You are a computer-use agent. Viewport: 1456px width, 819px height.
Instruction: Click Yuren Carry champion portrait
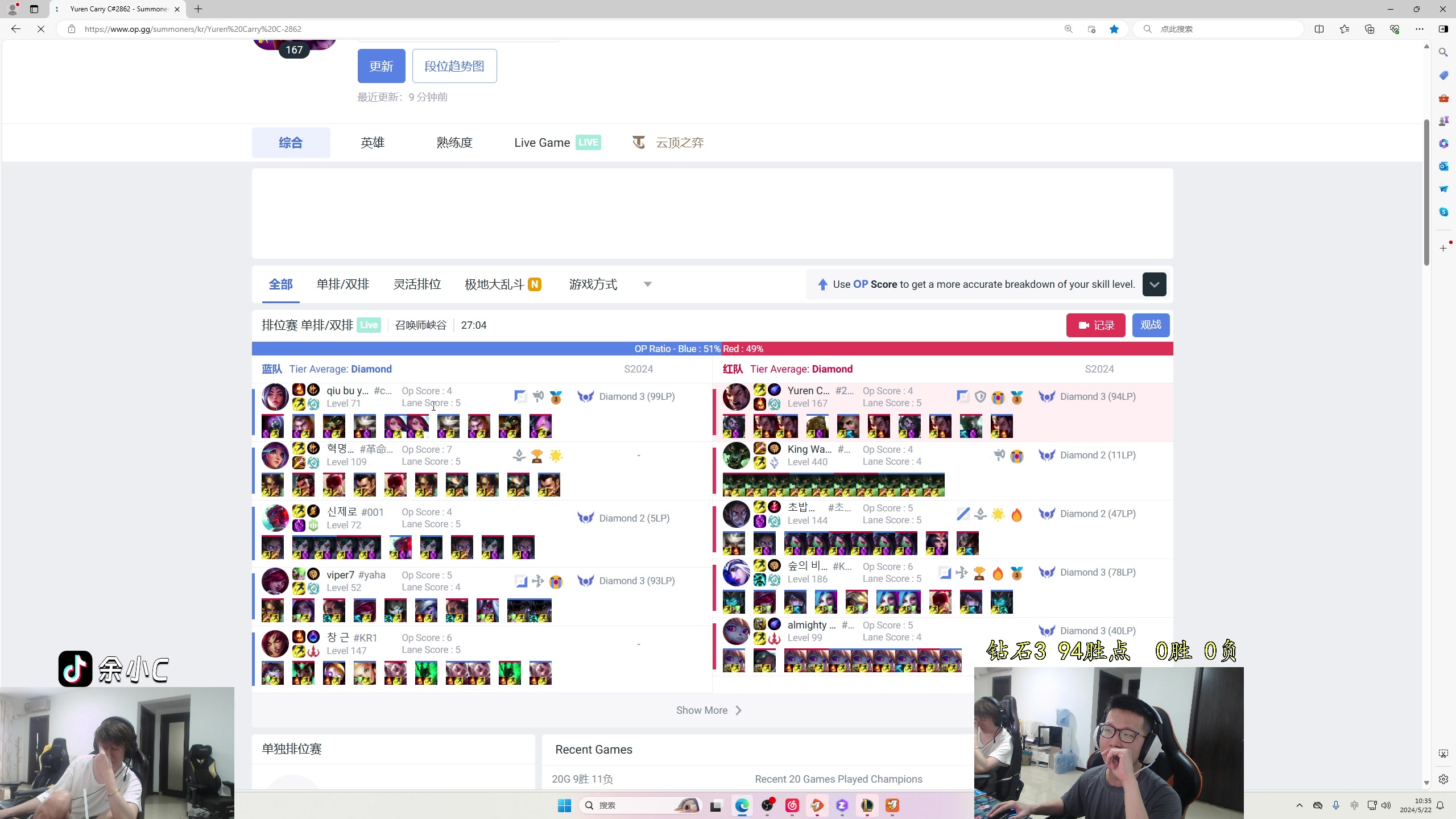(736, 397)
